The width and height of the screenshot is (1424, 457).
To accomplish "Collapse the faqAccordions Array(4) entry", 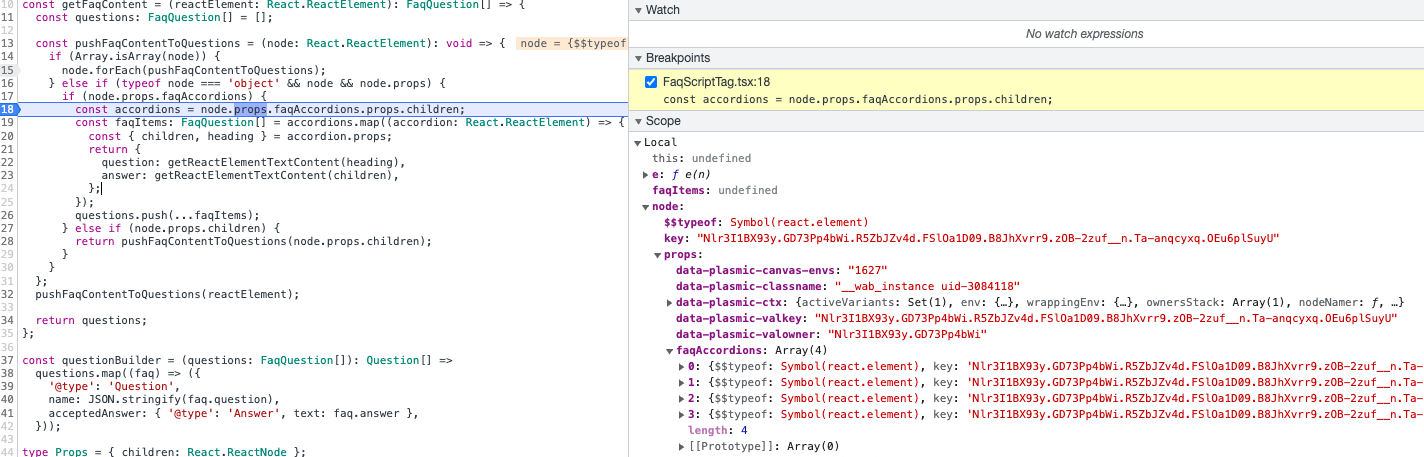I will [x=669, y=350].
